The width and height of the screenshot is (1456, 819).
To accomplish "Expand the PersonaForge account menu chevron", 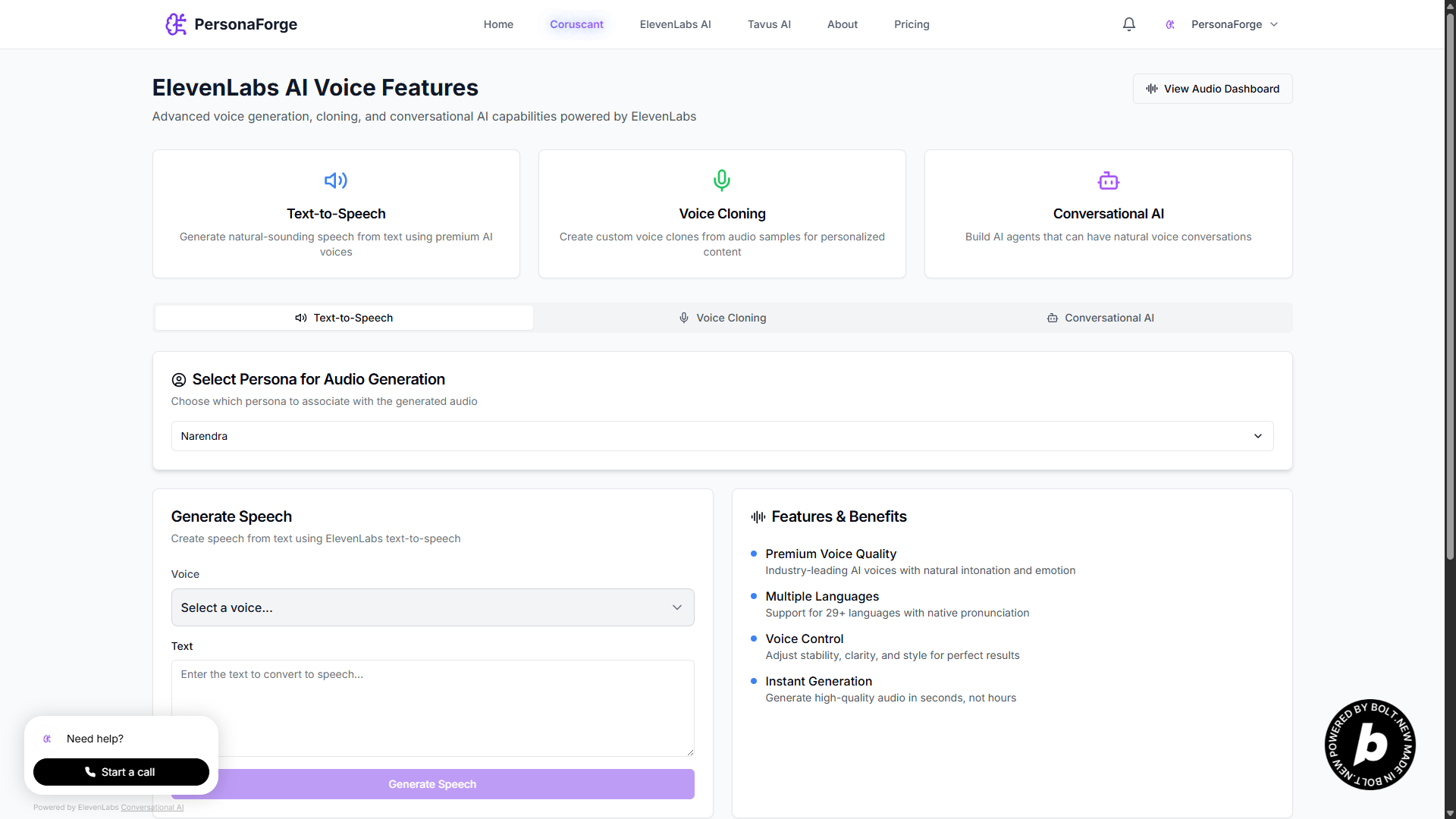I will 1274,24.
